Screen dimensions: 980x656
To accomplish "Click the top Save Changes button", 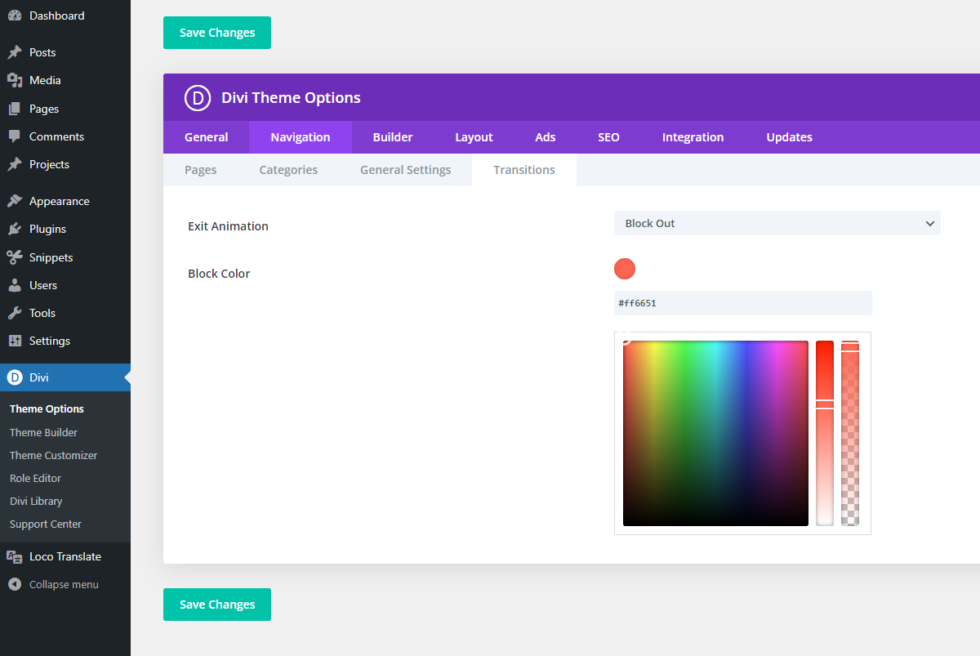I will [216, 32].
